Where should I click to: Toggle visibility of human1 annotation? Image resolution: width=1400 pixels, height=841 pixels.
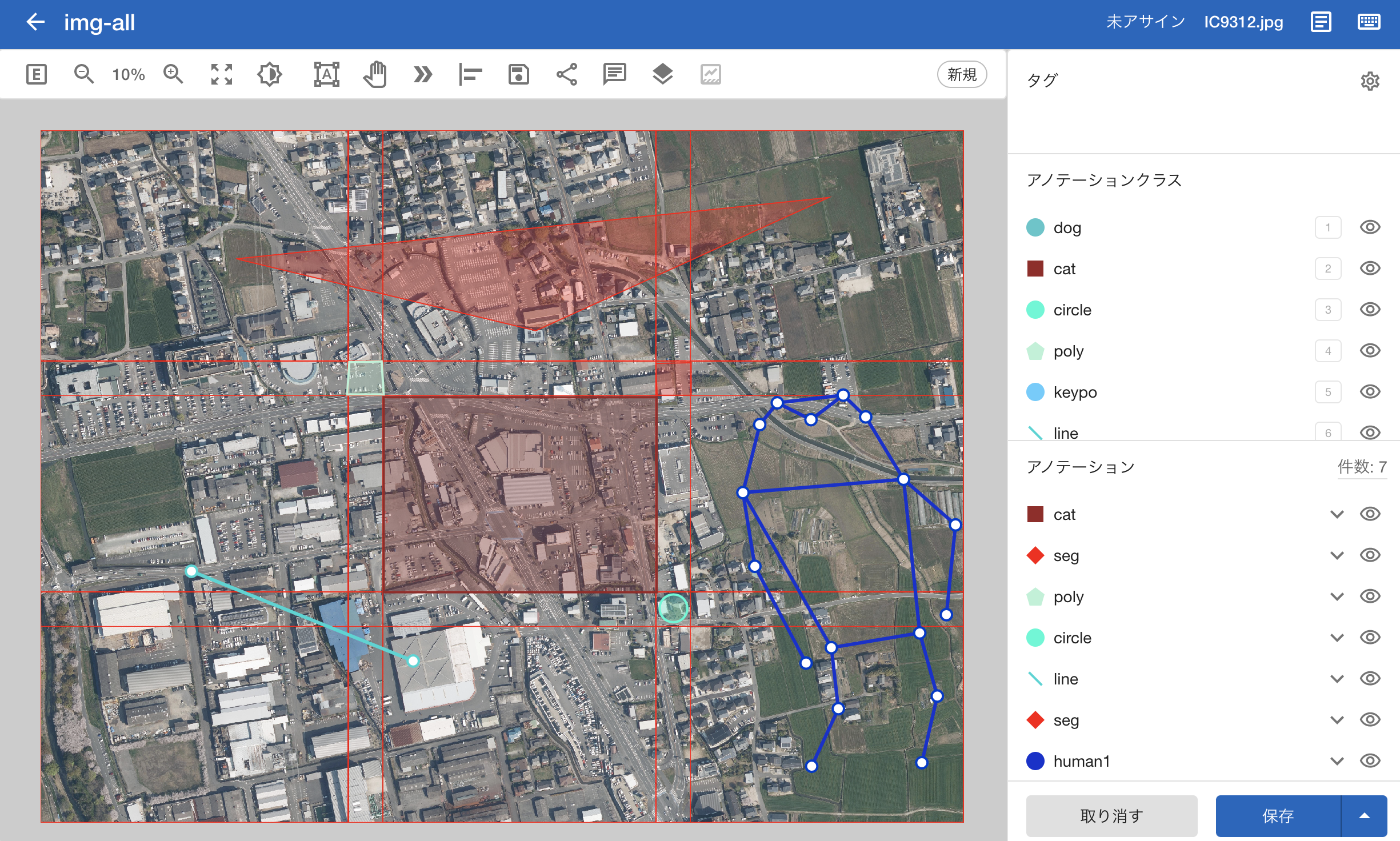1370,761
